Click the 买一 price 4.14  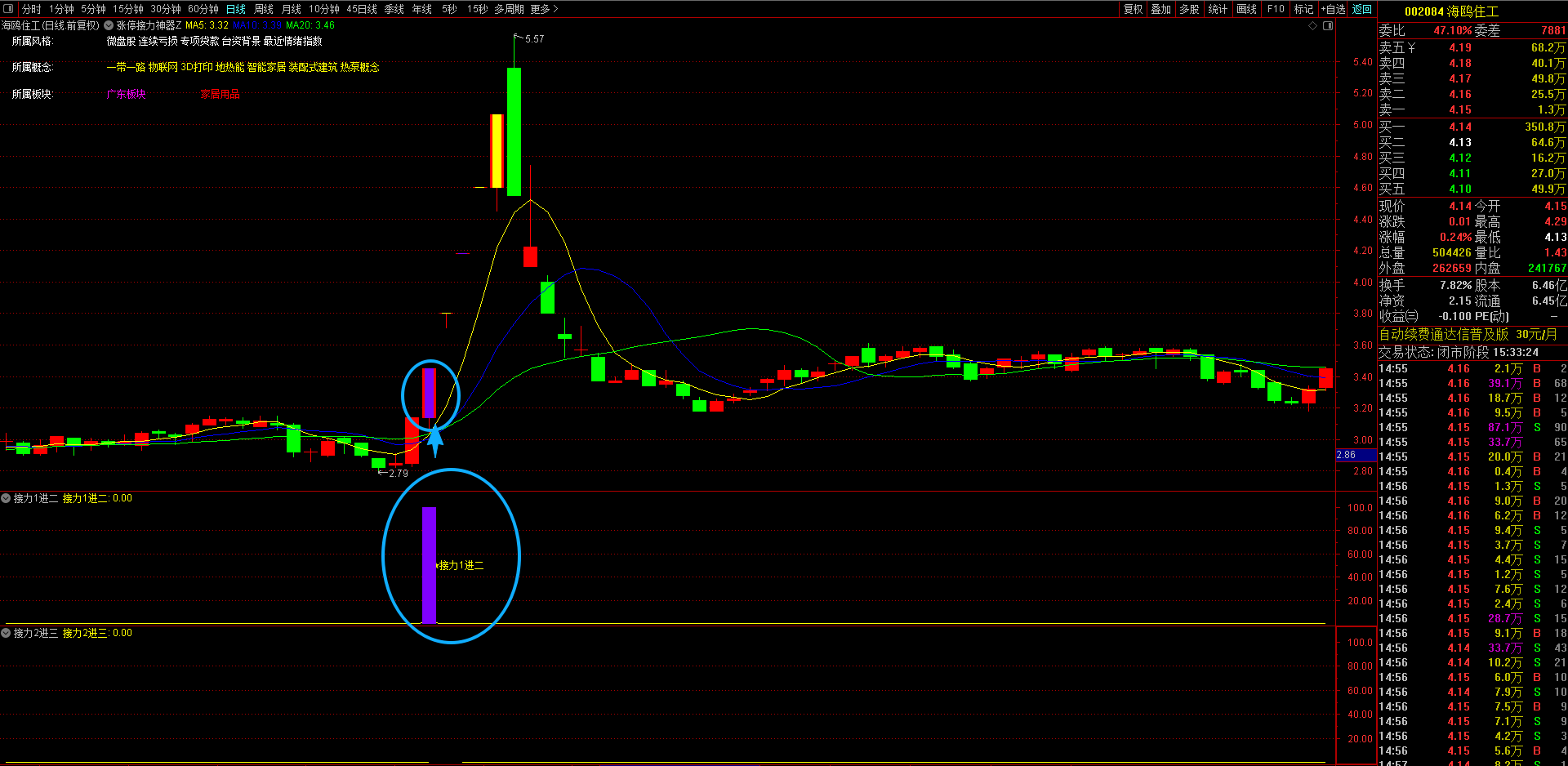point(1460,127)
